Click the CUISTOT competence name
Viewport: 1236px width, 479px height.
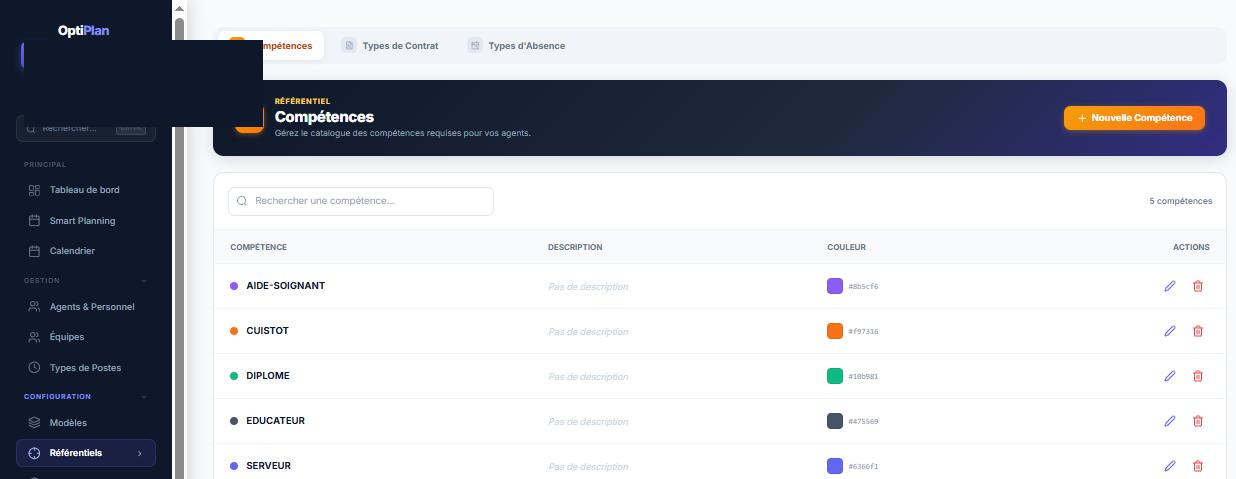tap(267, 331)
